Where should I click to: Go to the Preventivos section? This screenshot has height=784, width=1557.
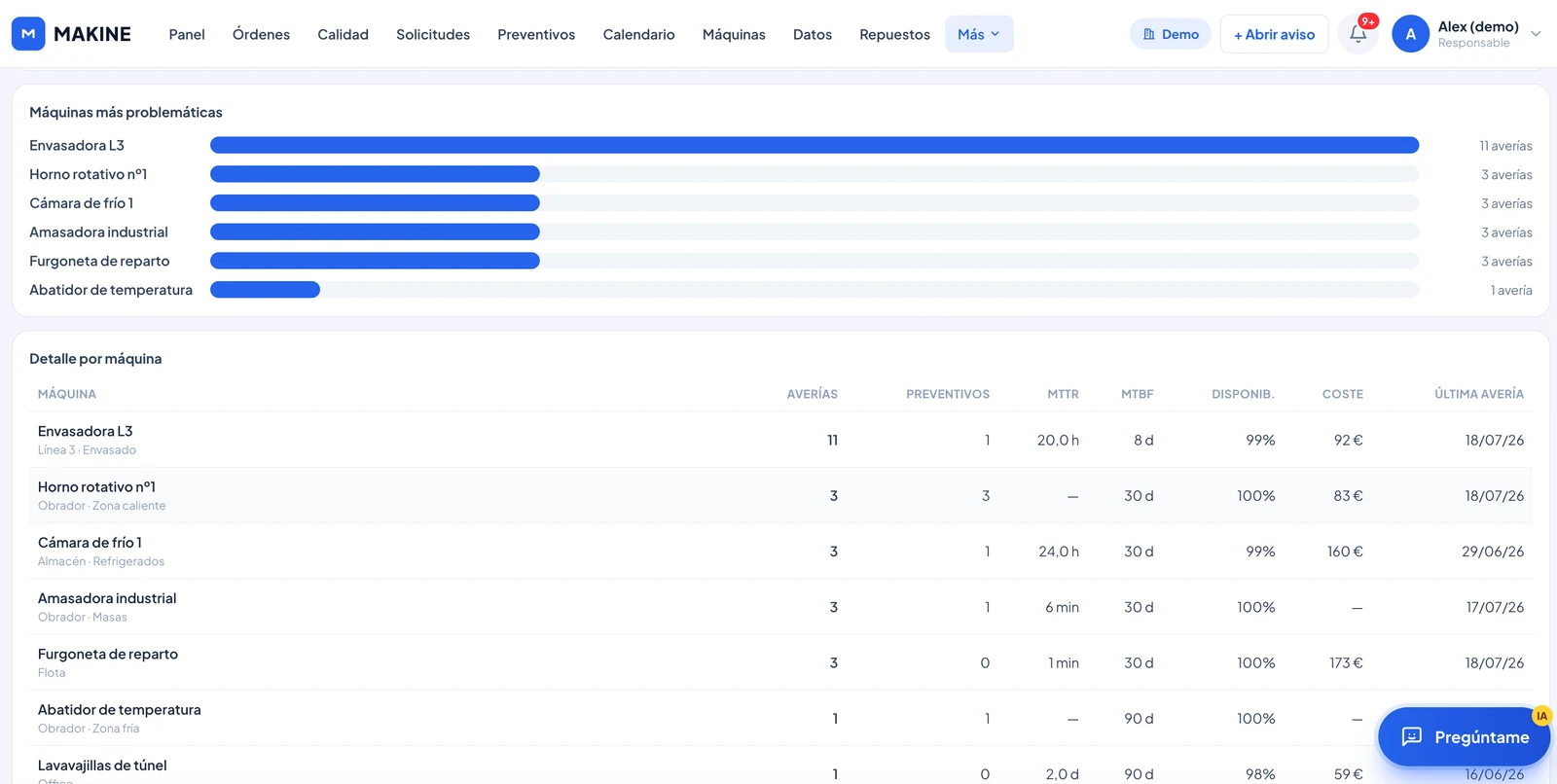(x=536, y=34)
